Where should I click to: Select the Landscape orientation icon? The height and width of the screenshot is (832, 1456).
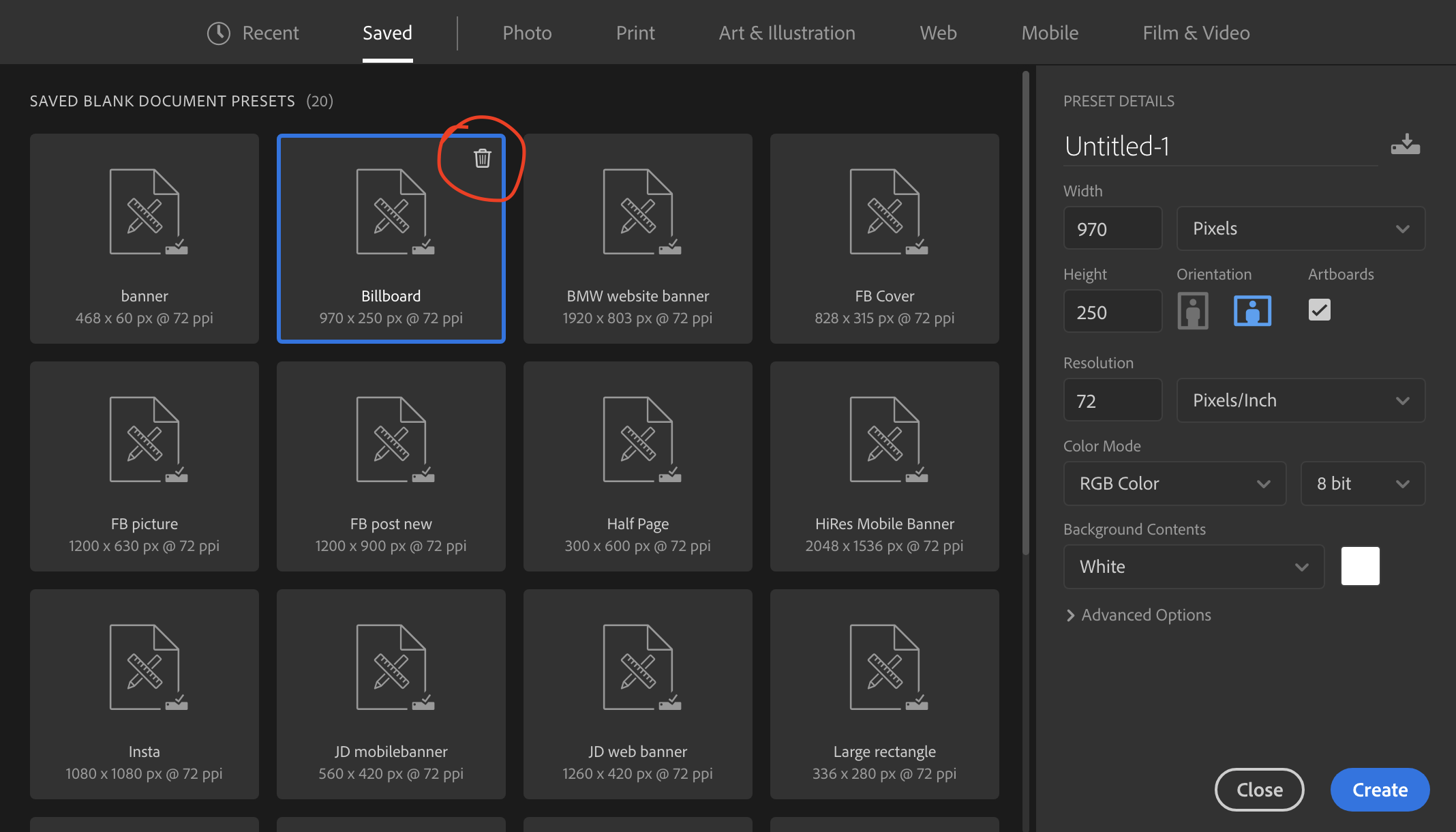point(1252,309)
